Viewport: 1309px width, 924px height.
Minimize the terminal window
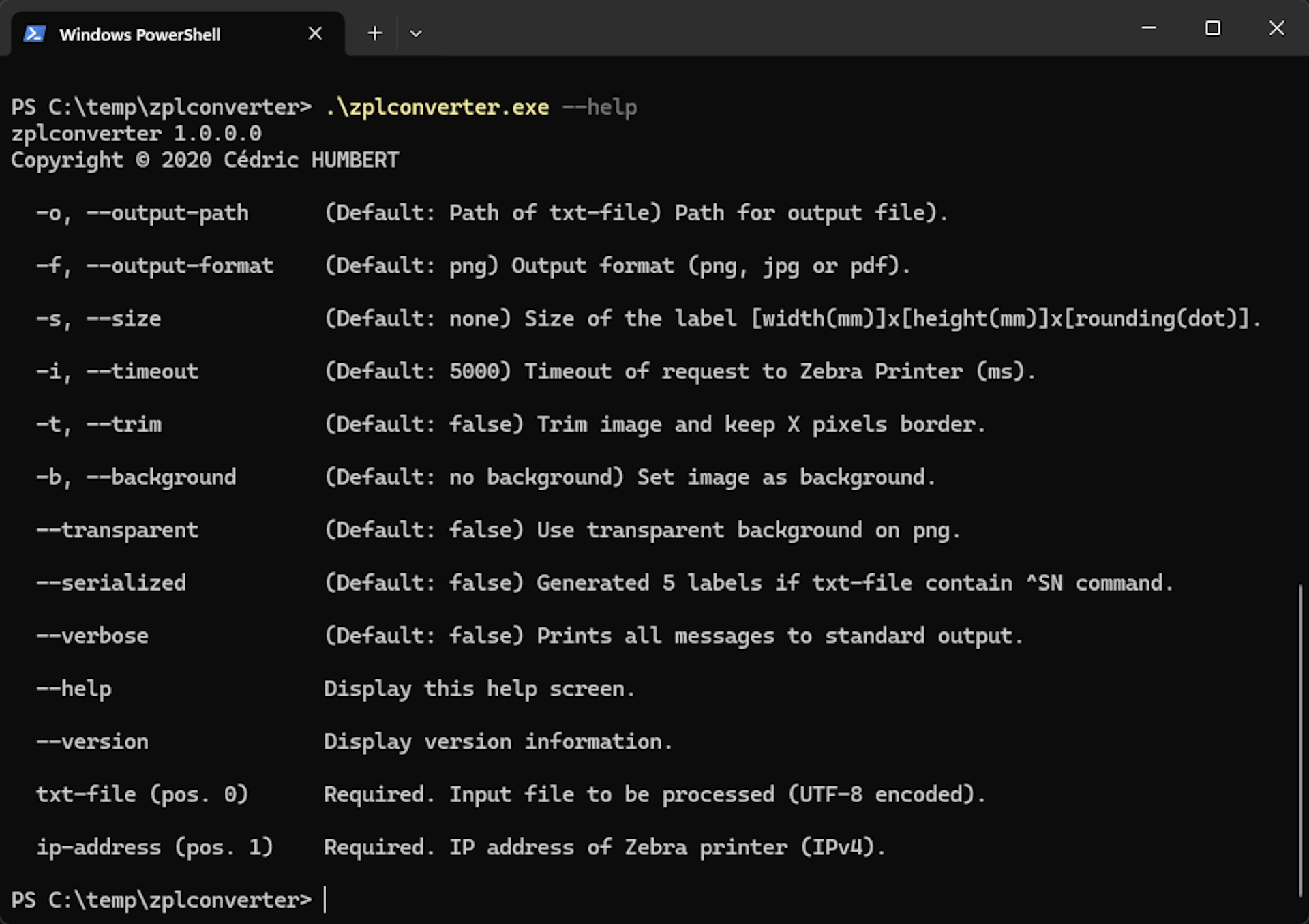[1149, 28]
